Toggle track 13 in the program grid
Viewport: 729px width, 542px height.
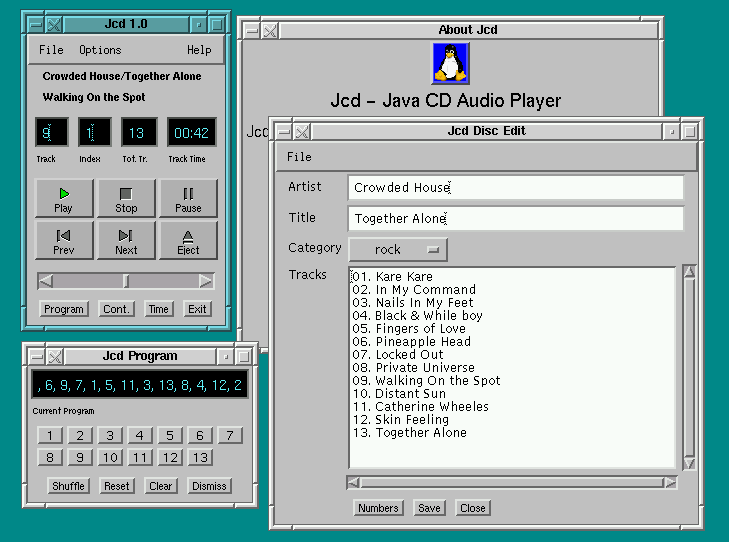pyautogui.click(x=200, y=457)
